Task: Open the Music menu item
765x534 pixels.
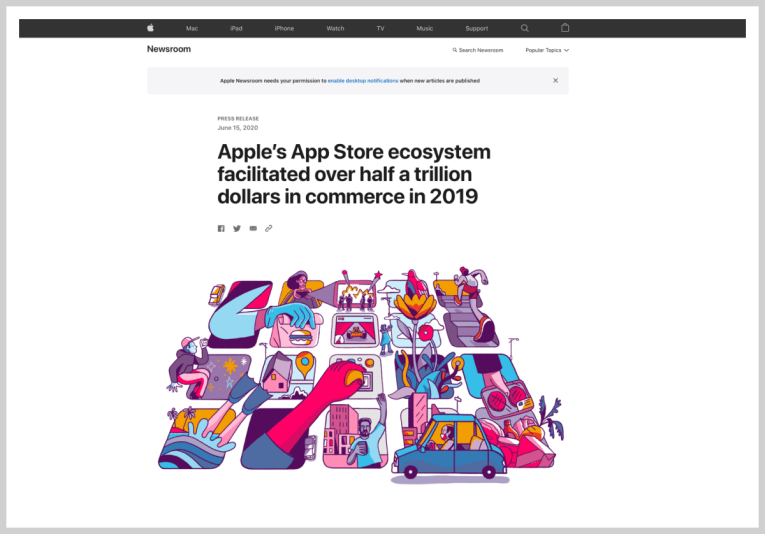Action: point(424,28)
